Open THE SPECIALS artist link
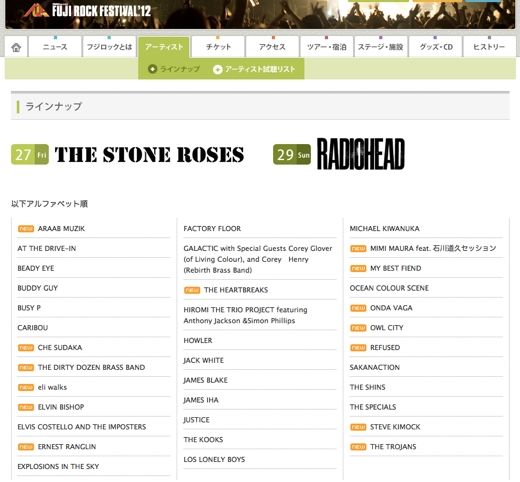The image size is (520, 482). [x=373, y=407]
